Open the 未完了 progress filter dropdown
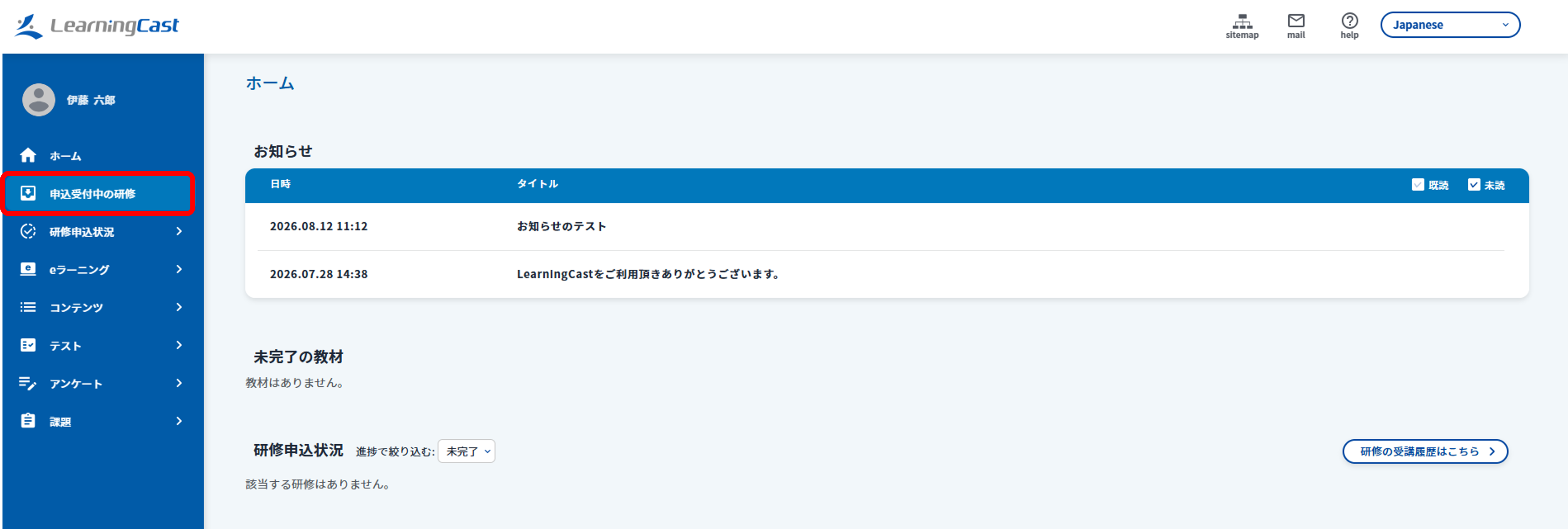The height and width of the screenshot is (529, 1568). pos(466,451)
